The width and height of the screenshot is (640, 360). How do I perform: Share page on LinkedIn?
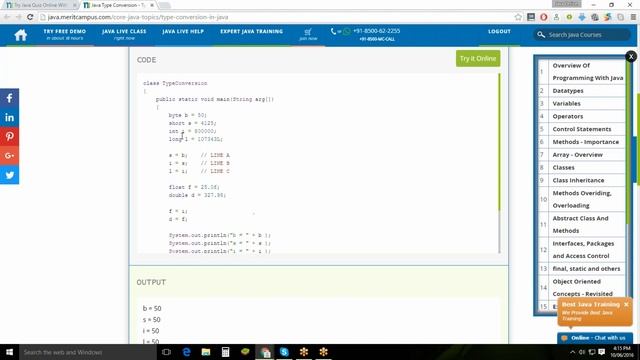coord(9,118)
